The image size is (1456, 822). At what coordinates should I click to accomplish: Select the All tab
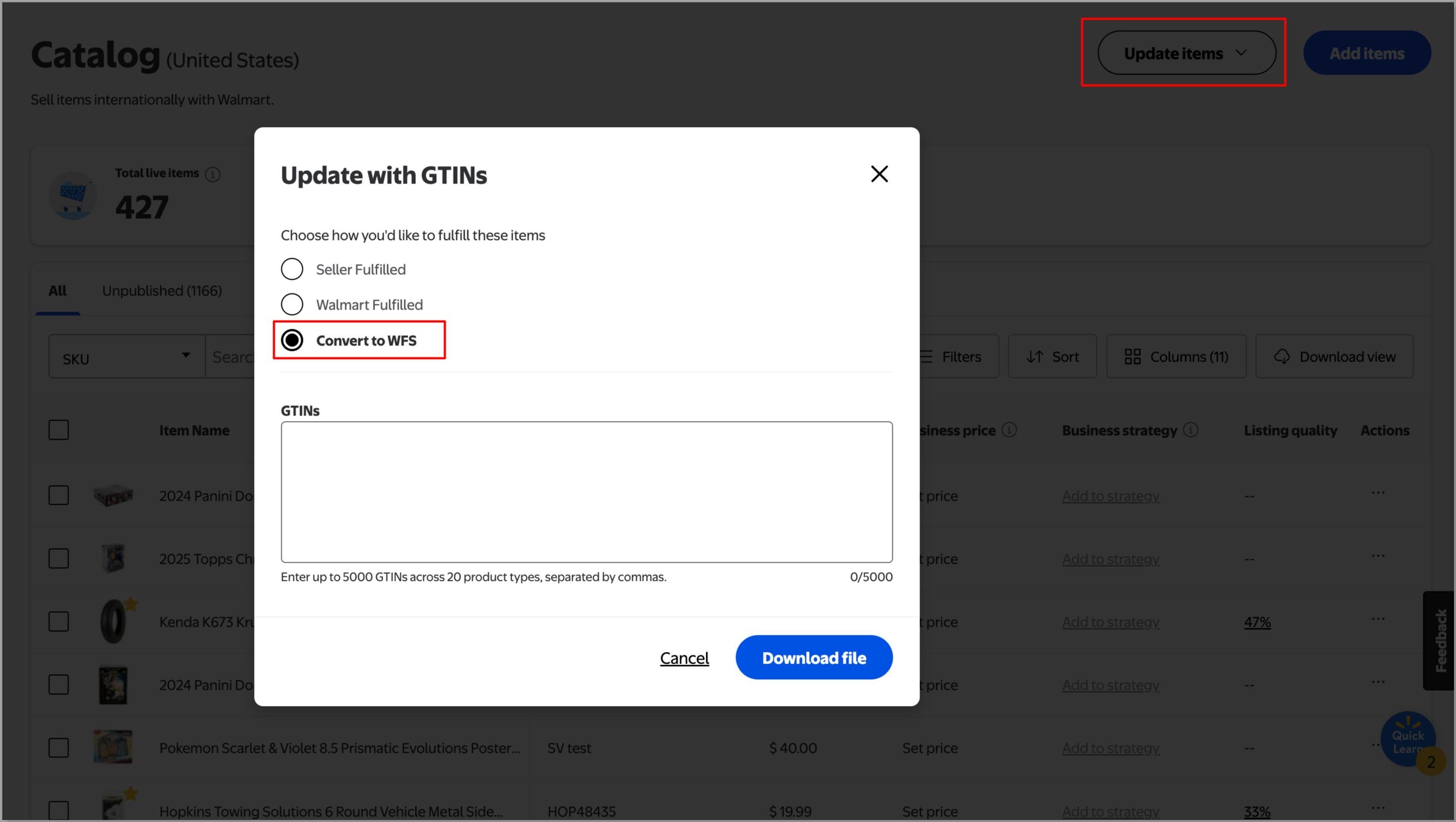57,290
